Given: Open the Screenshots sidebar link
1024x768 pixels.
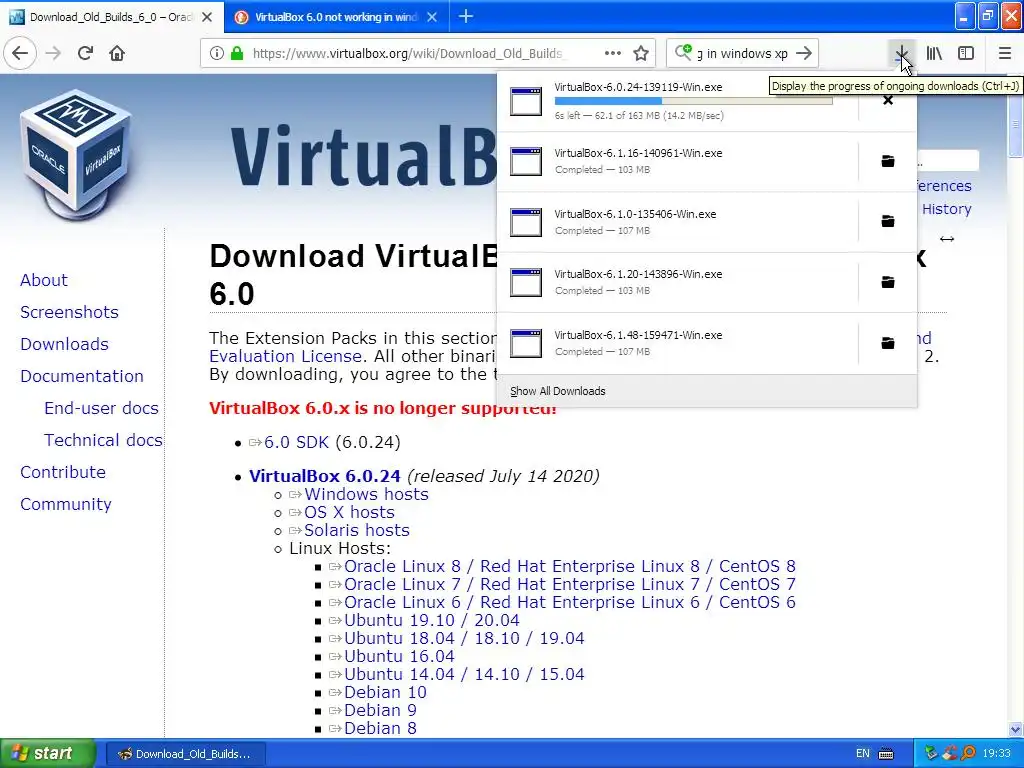Looking at the screenshot, I should tap(69, 312).
